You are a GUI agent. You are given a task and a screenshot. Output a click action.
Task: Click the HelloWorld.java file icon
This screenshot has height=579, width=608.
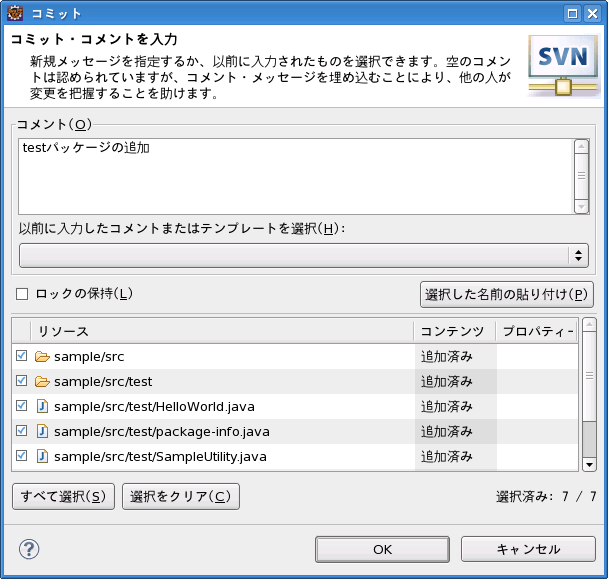click(x=42, y=406)
